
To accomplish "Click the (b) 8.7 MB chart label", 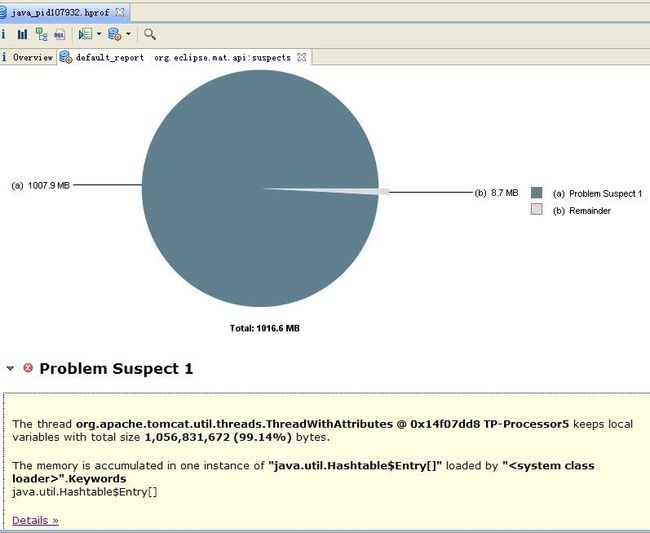I will coord(496,193).
